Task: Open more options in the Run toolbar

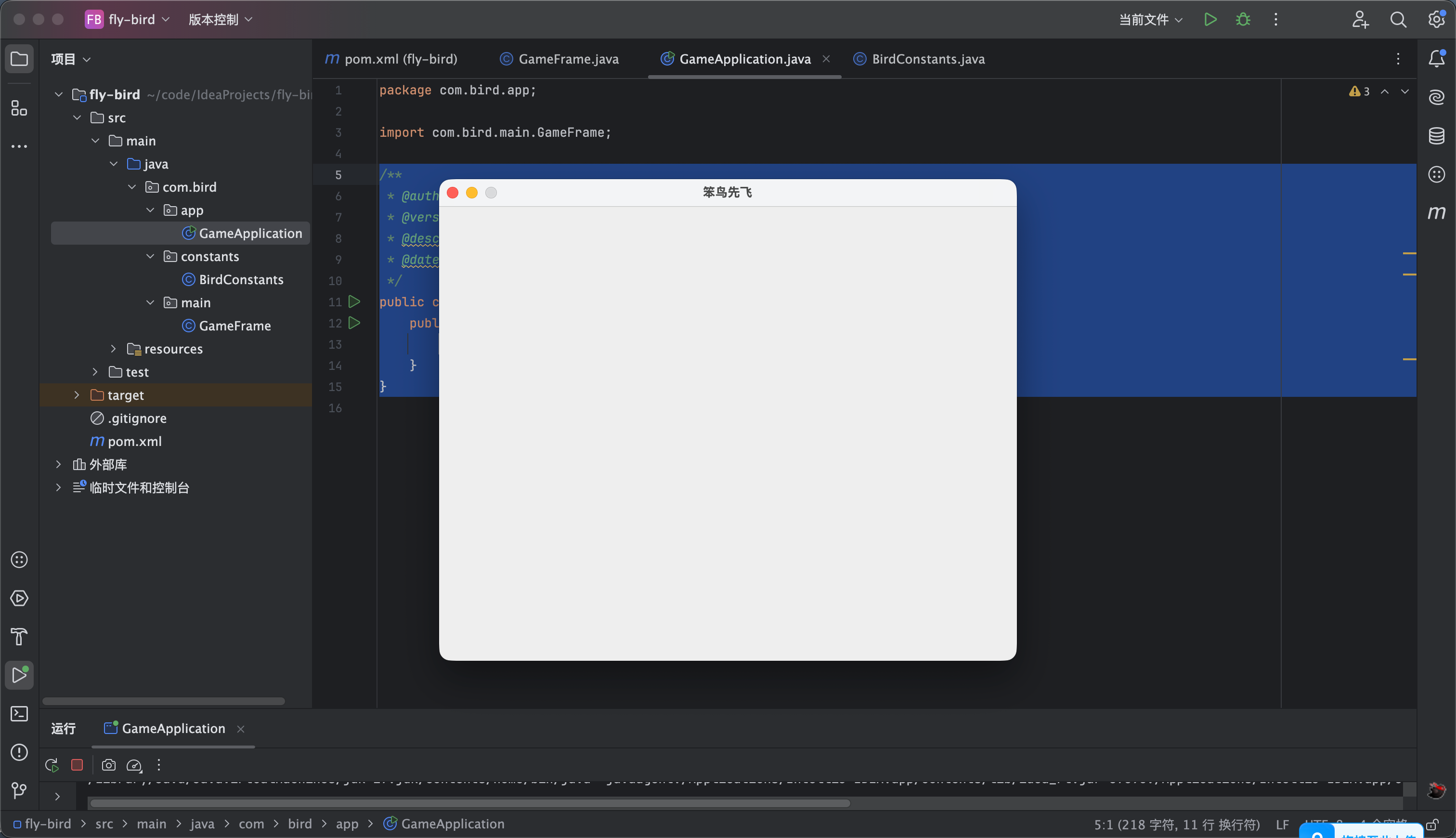Action: click(159, 765)
